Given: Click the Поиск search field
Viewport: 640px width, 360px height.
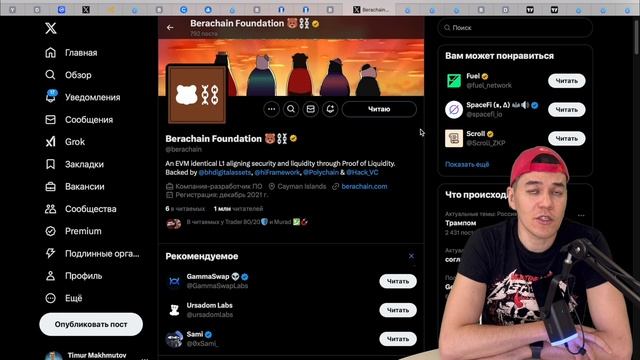Looking at the screenshot, I should click(515, 28).
